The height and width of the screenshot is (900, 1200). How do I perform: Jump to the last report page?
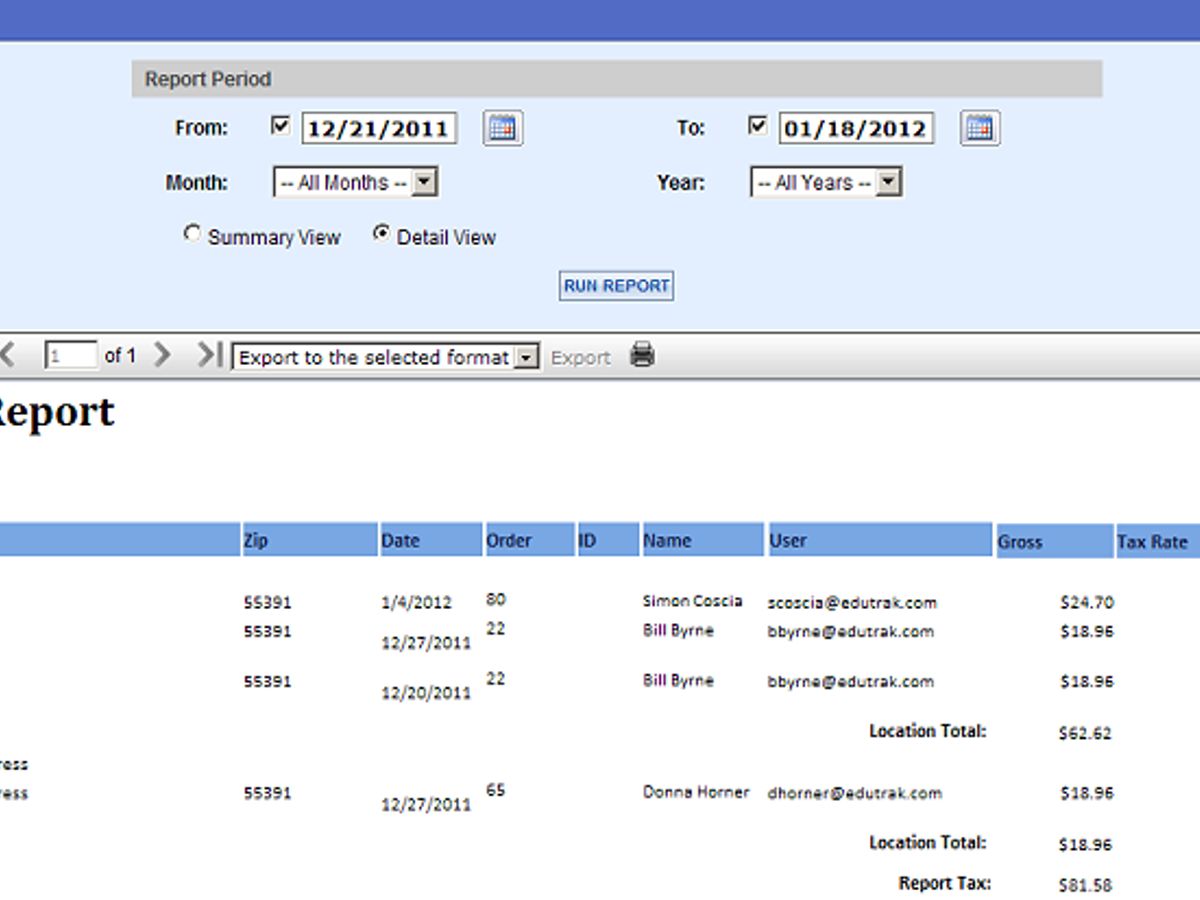point(207,355)
